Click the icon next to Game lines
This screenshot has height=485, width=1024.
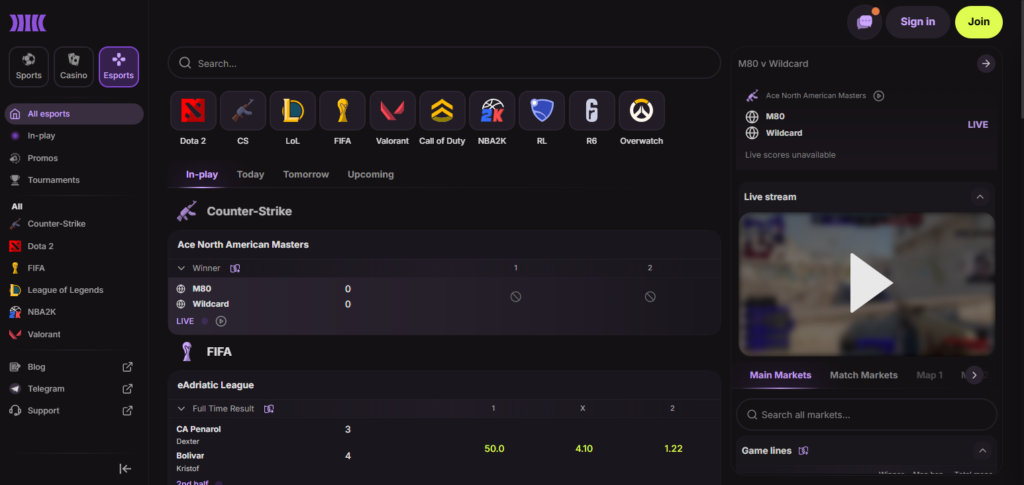(x=804, y=450)
